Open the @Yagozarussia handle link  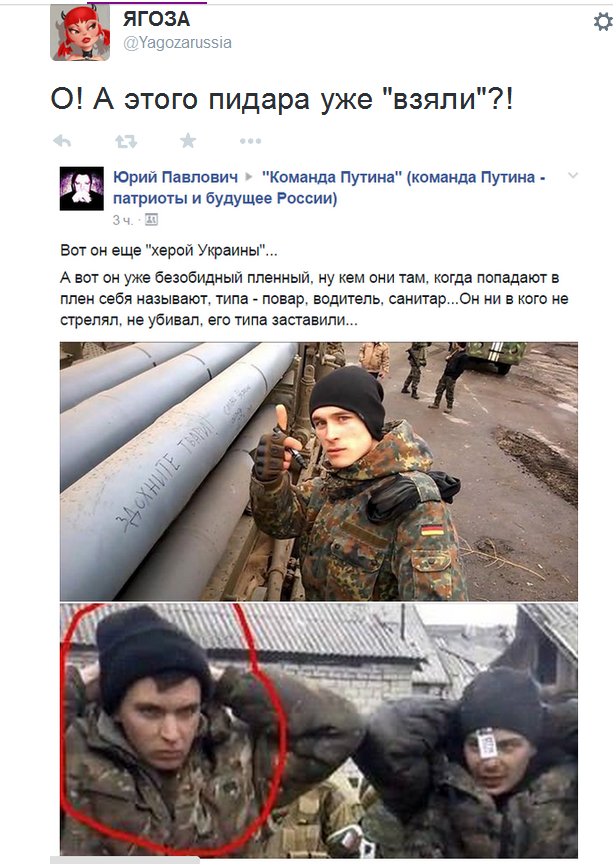tap(177, 43)
